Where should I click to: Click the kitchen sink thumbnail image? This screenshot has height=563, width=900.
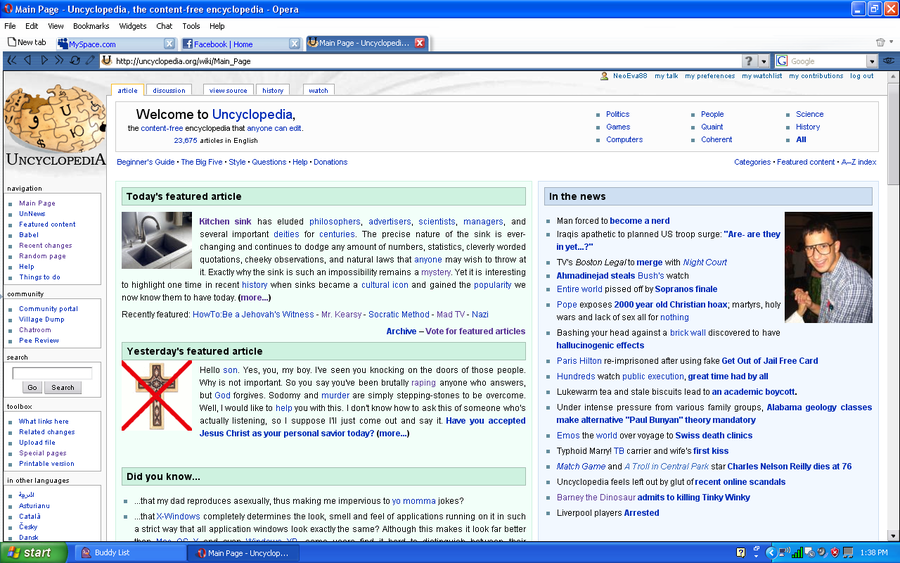pos(157,240)
